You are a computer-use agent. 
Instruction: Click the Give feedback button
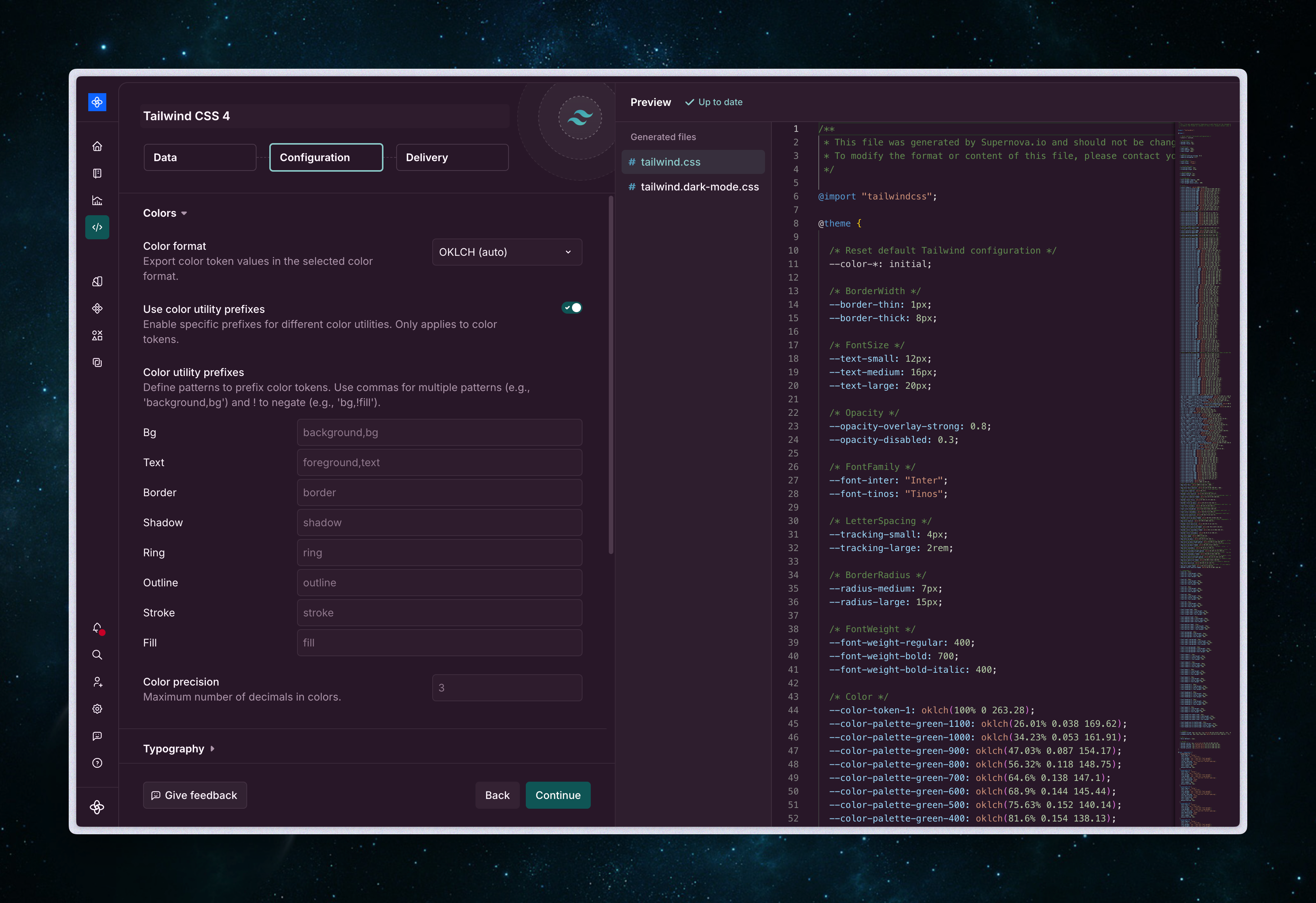point(195,795)
